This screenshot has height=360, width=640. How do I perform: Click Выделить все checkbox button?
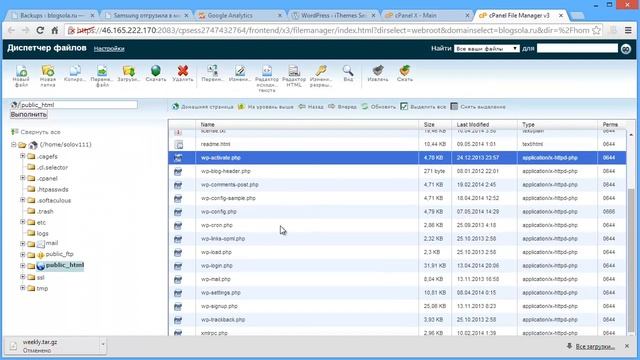(423, 107)
